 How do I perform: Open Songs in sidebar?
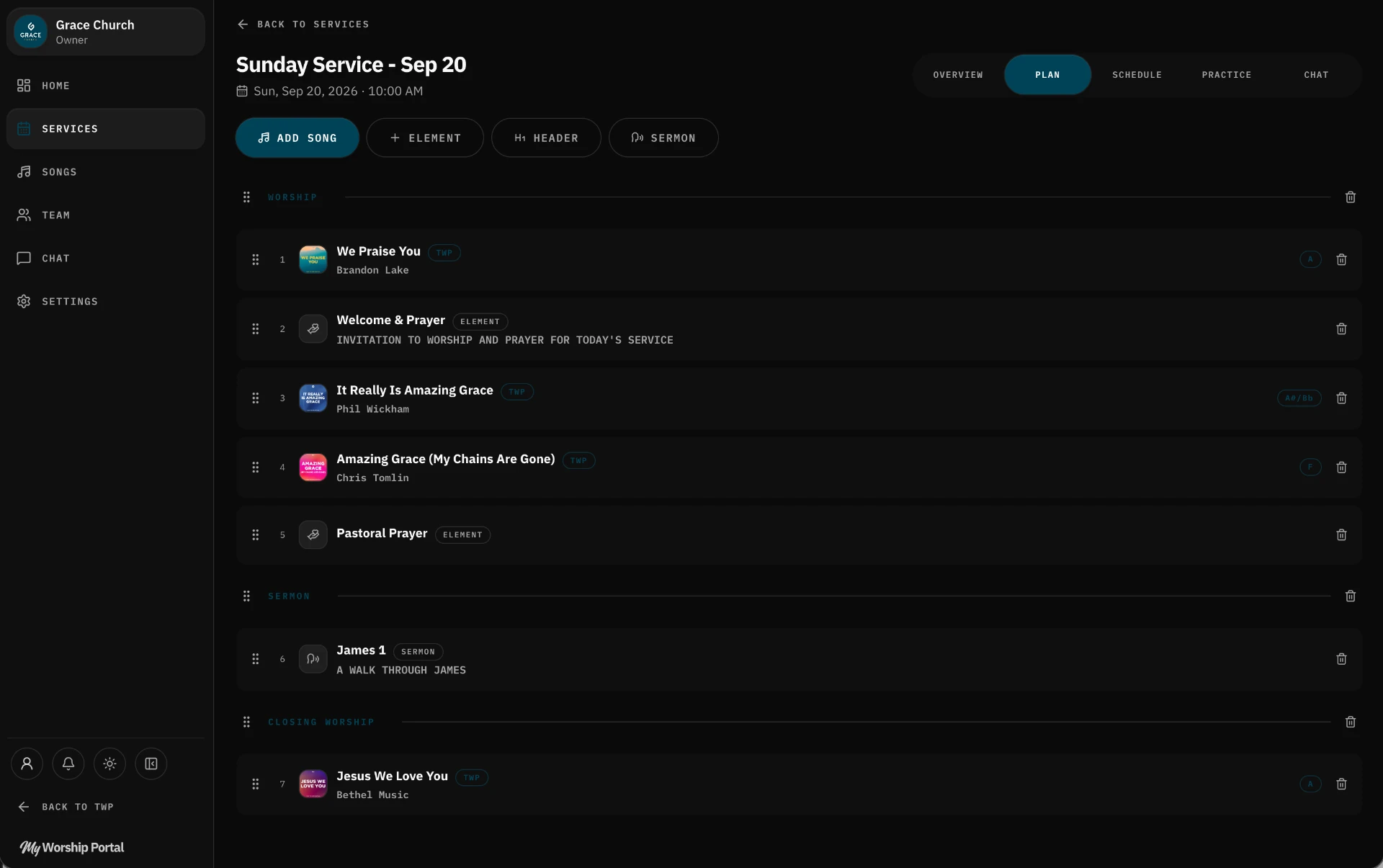coord(106,172)
